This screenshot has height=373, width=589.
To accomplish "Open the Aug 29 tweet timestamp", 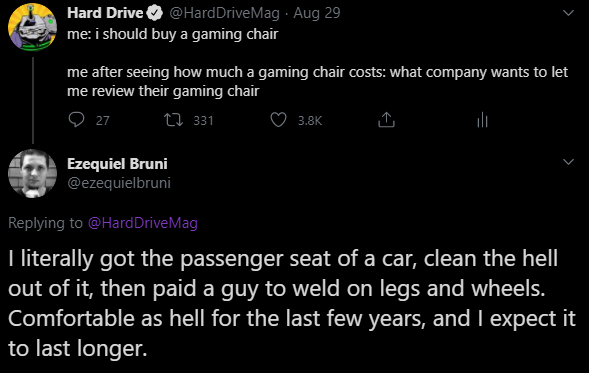I will (x=317, y=13).
